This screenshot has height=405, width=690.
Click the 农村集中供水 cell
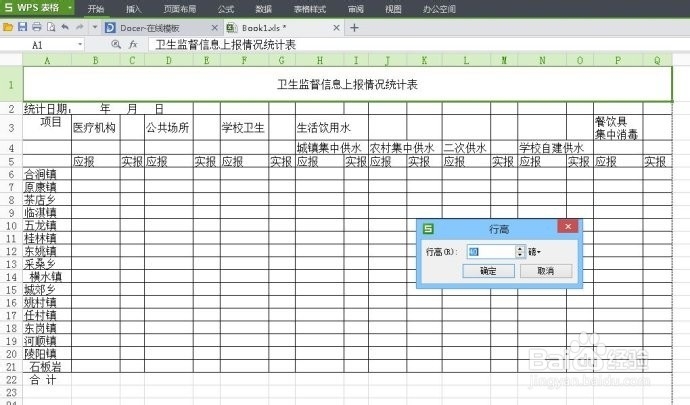(x=388, y=148)
